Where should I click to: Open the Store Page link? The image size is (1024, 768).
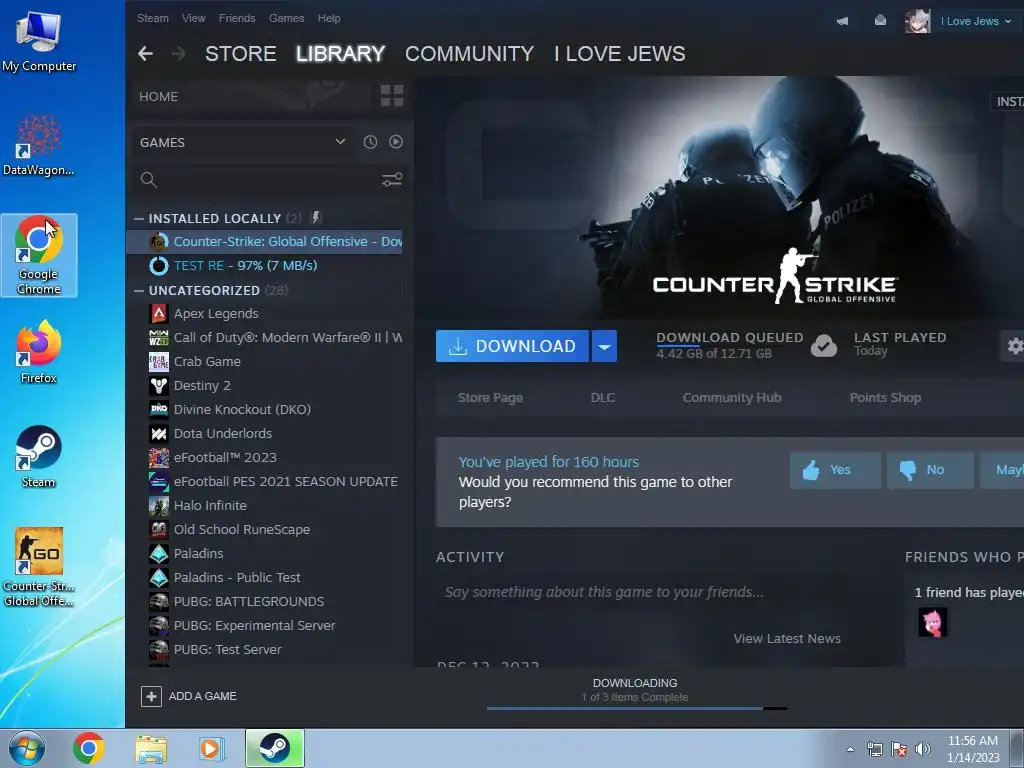coord(490,398)
